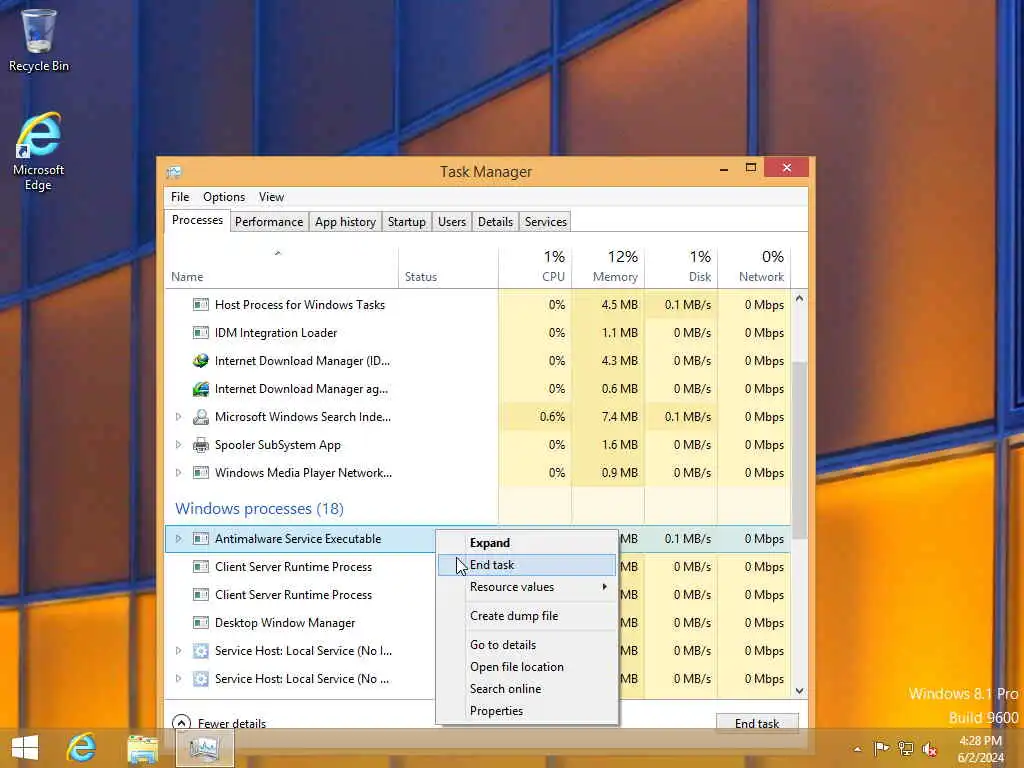1024x768 pixels.
Task: Collapse view with Fewer details arrow
Action: (181, 723)
